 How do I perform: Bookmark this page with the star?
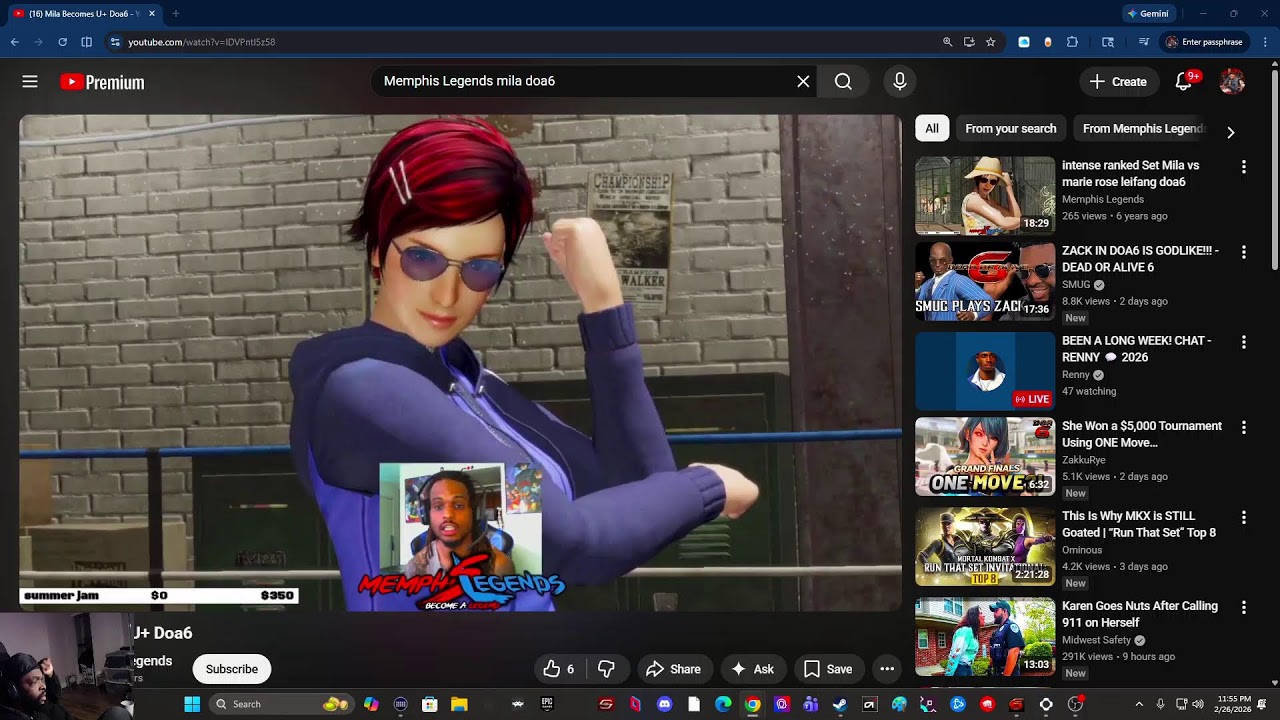(990, 42)
